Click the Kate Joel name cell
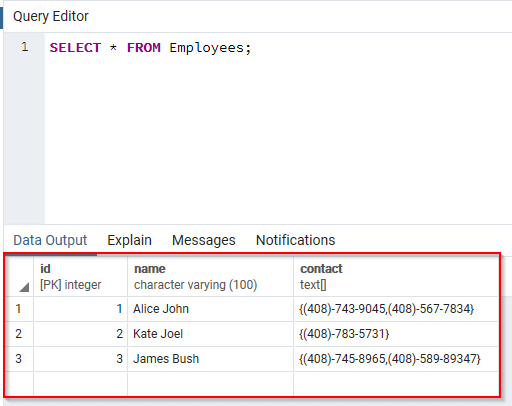512x406 pixels. pos(210,334)
